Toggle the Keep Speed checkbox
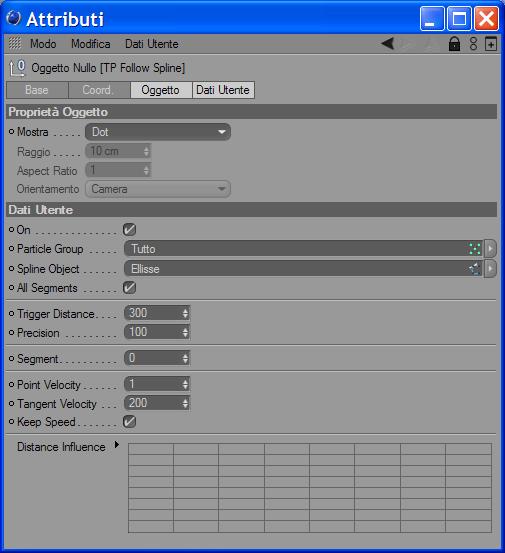 [x=129, y=421]
